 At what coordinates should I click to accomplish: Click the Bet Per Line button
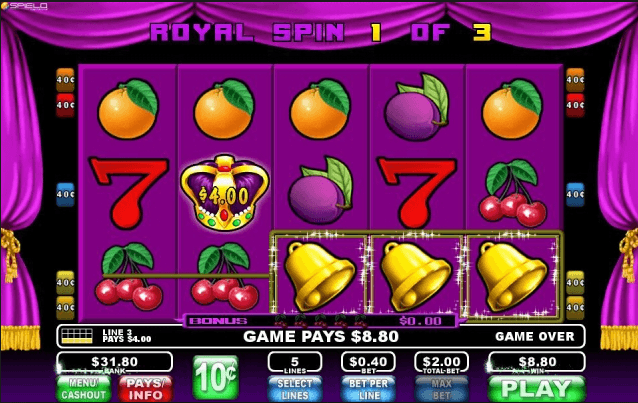click(368, 389)
